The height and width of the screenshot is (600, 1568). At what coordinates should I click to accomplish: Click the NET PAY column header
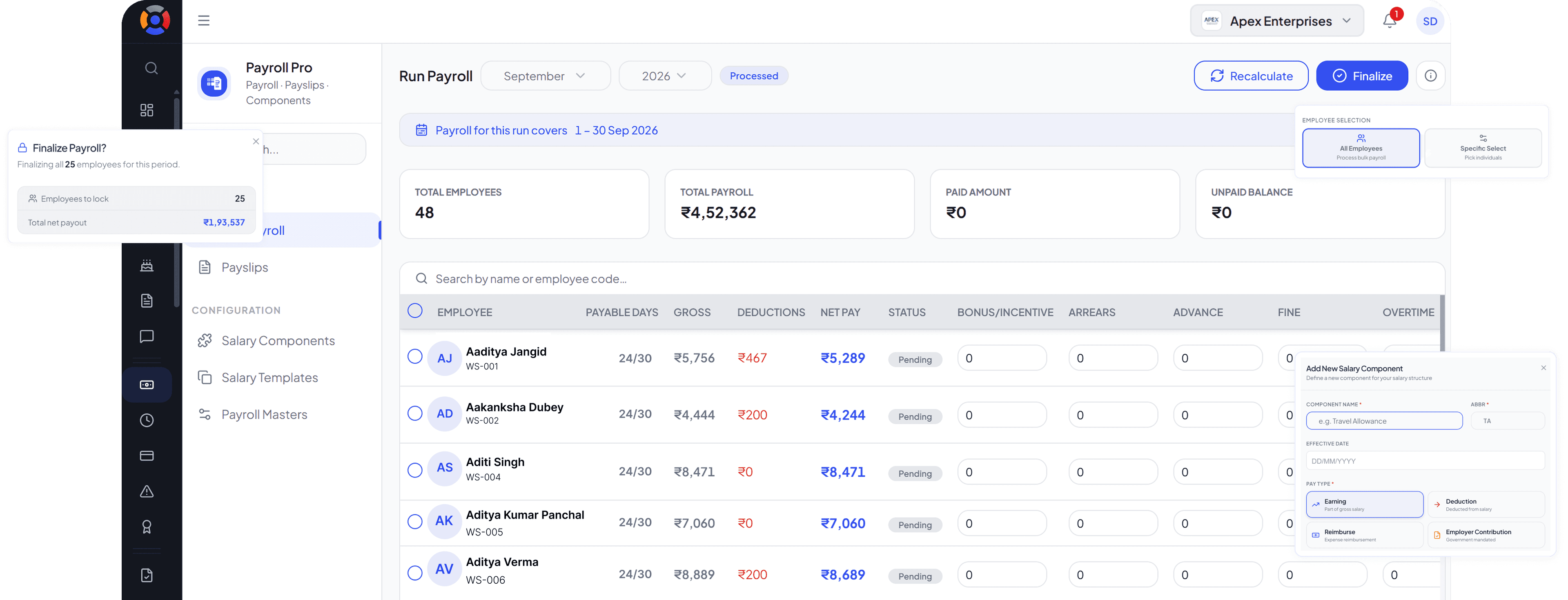[x=840, y=312]
